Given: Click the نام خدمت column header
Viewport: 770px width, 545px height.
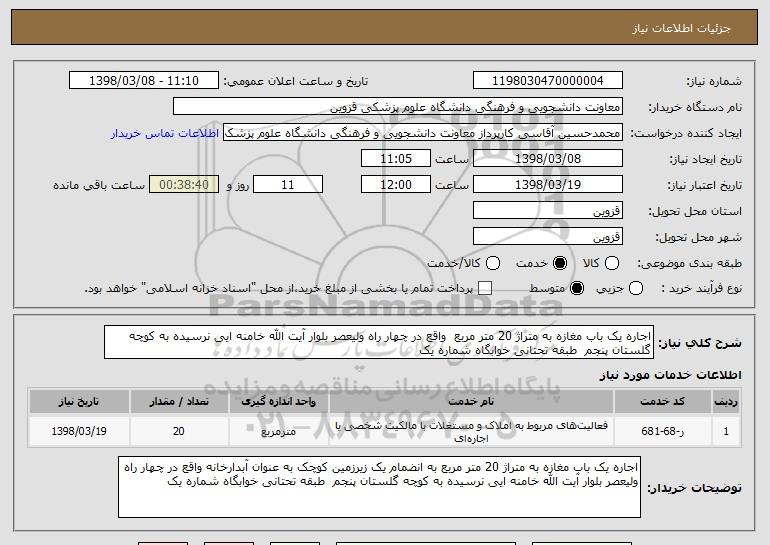Looking at the screenshot, I should point(471,402).
